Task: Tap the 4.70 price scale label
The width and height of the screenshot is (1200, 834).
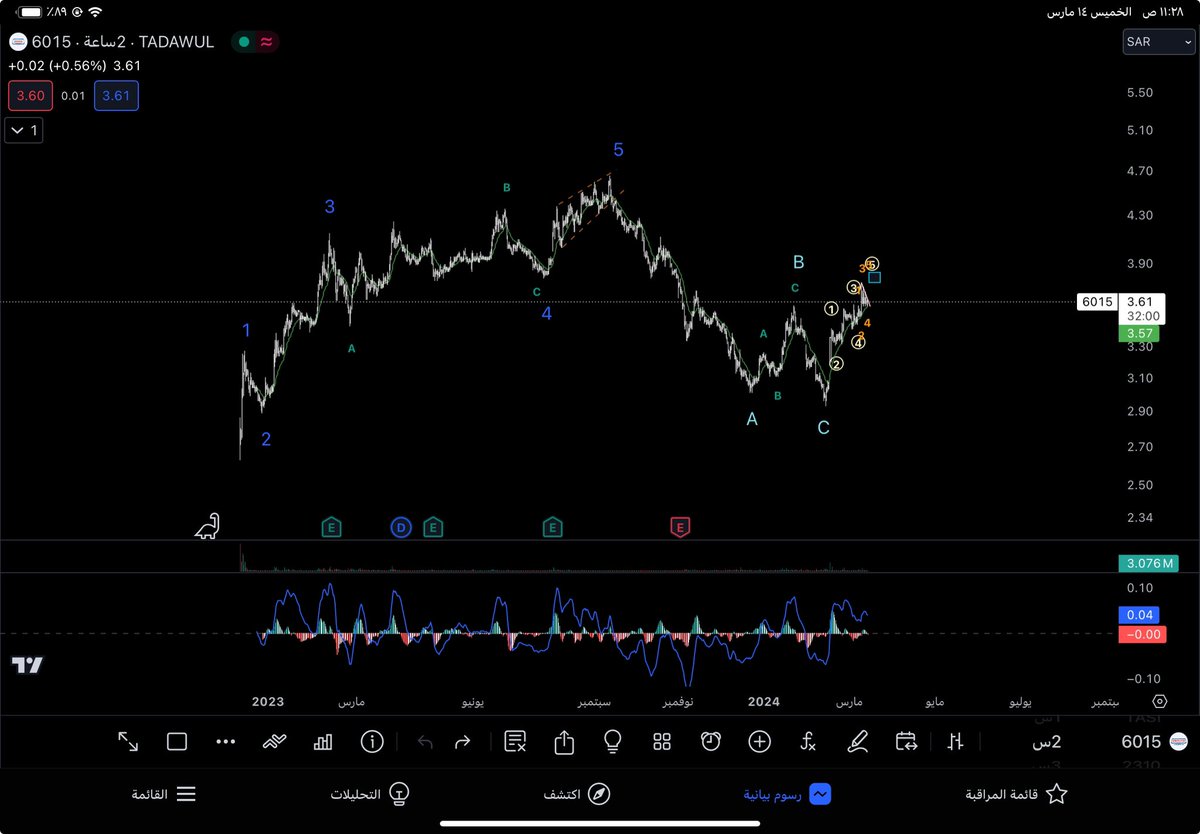Action: 1141,171
